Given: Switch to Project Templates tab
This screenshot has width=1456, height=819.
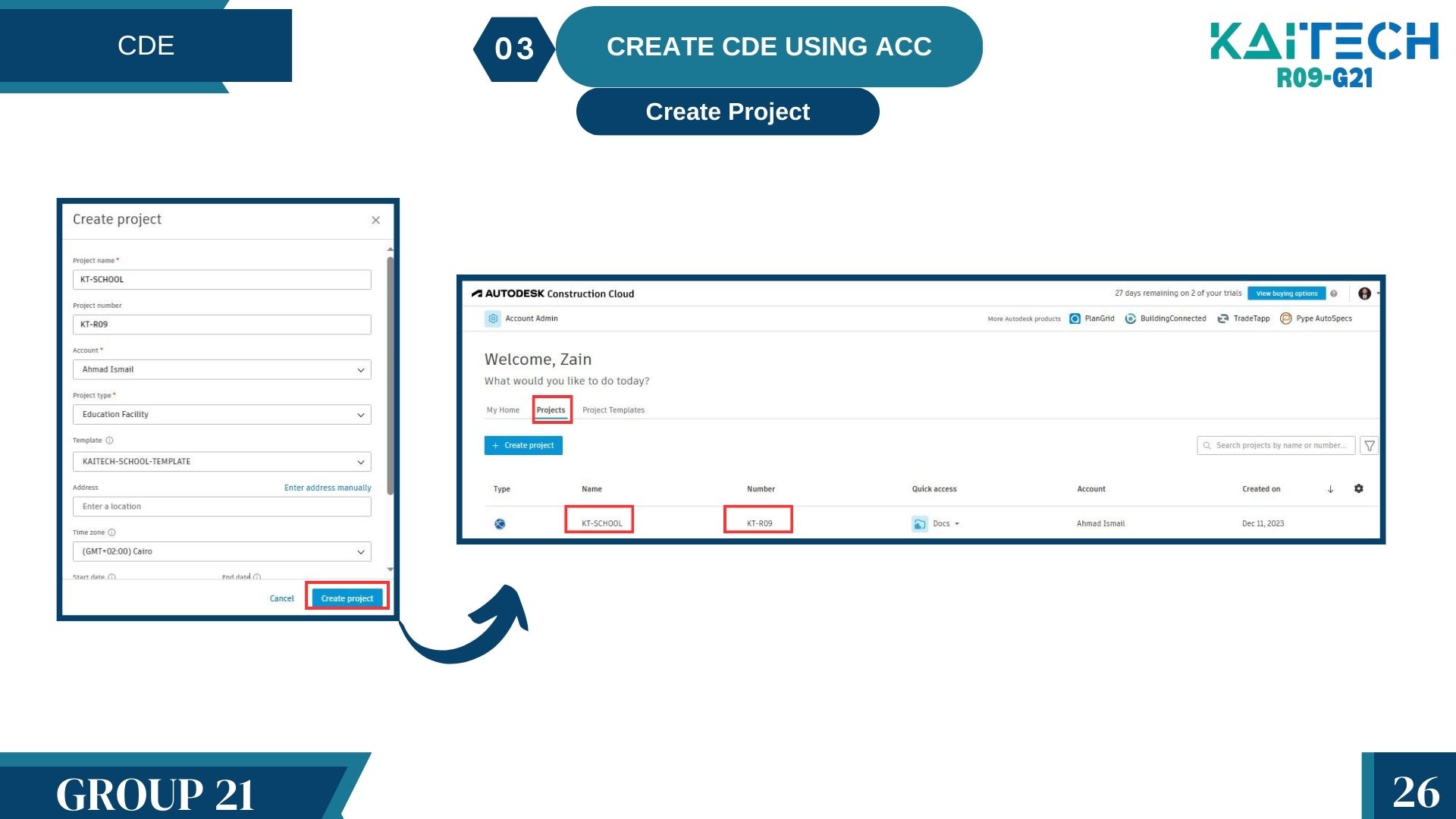Looking at the screenshot, I should pos(613,410).
